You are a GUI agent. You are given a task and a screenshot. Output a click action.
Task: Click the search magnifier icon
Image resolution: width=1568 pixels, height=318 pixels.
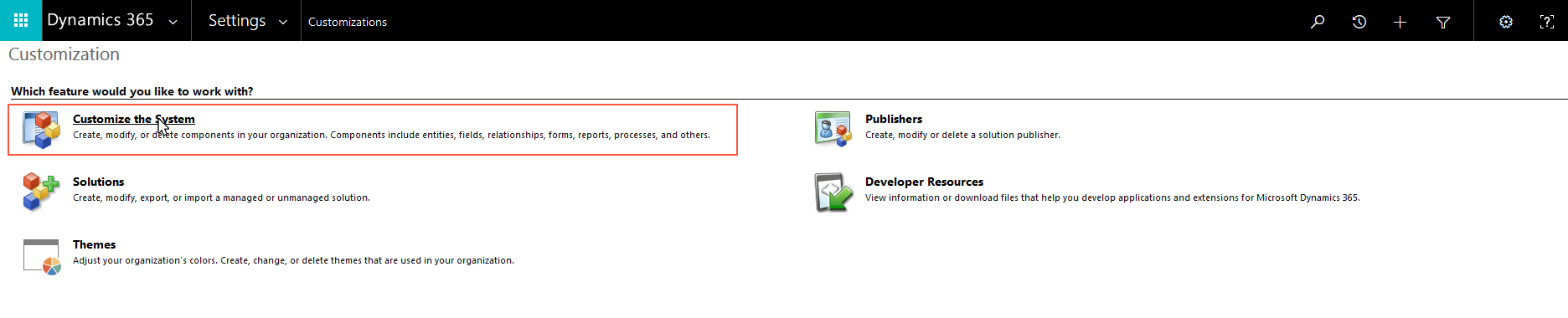coord(1318,22)
